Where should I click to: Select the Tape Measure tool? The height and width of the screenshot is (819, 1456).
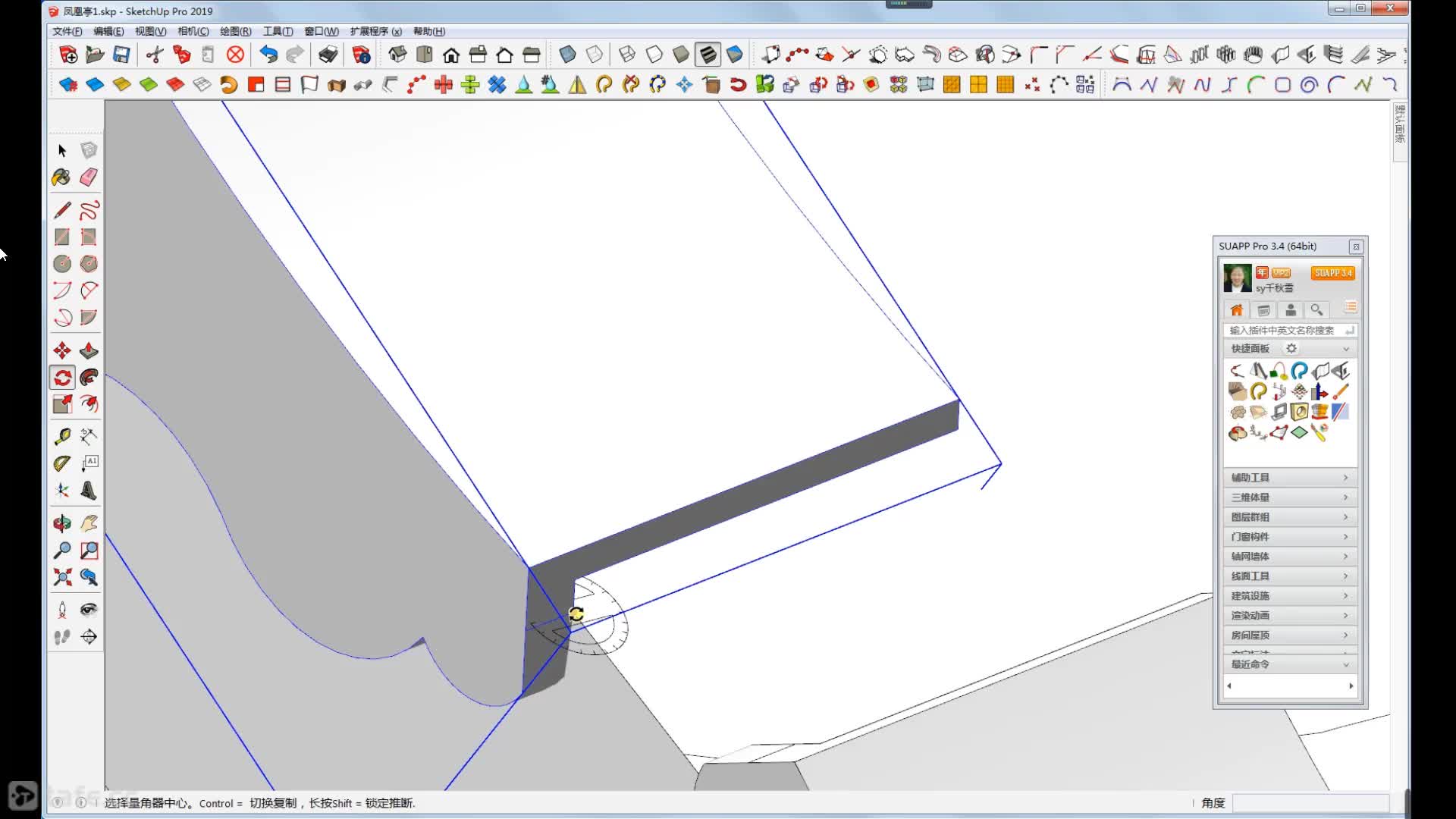pos(62,436)
